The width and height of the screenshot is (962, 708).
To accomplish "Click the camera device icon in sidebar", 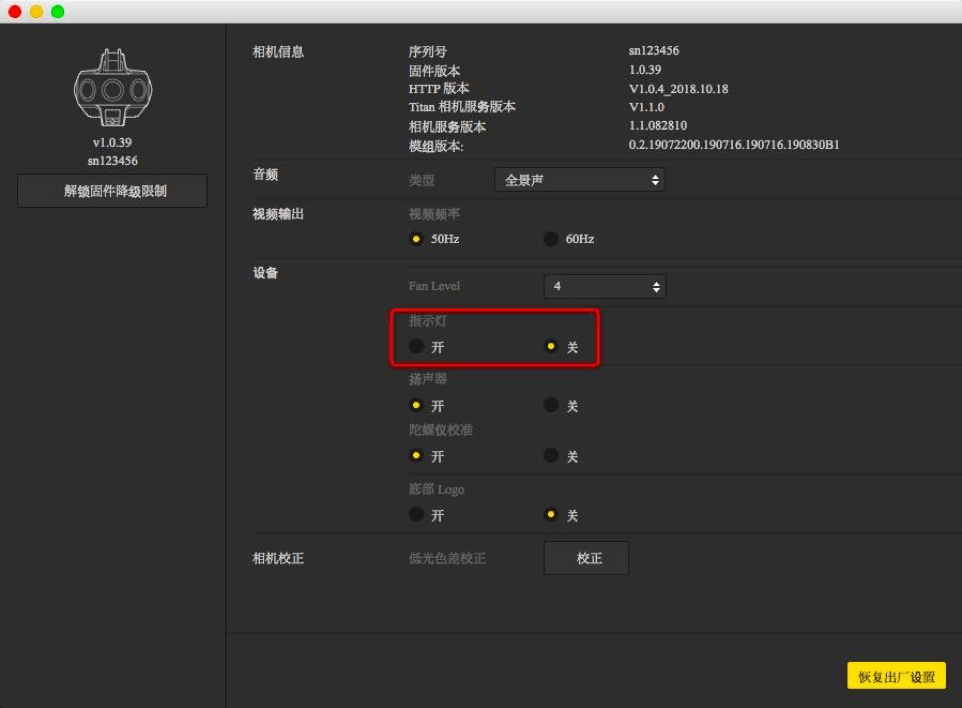I will point(113,87).
